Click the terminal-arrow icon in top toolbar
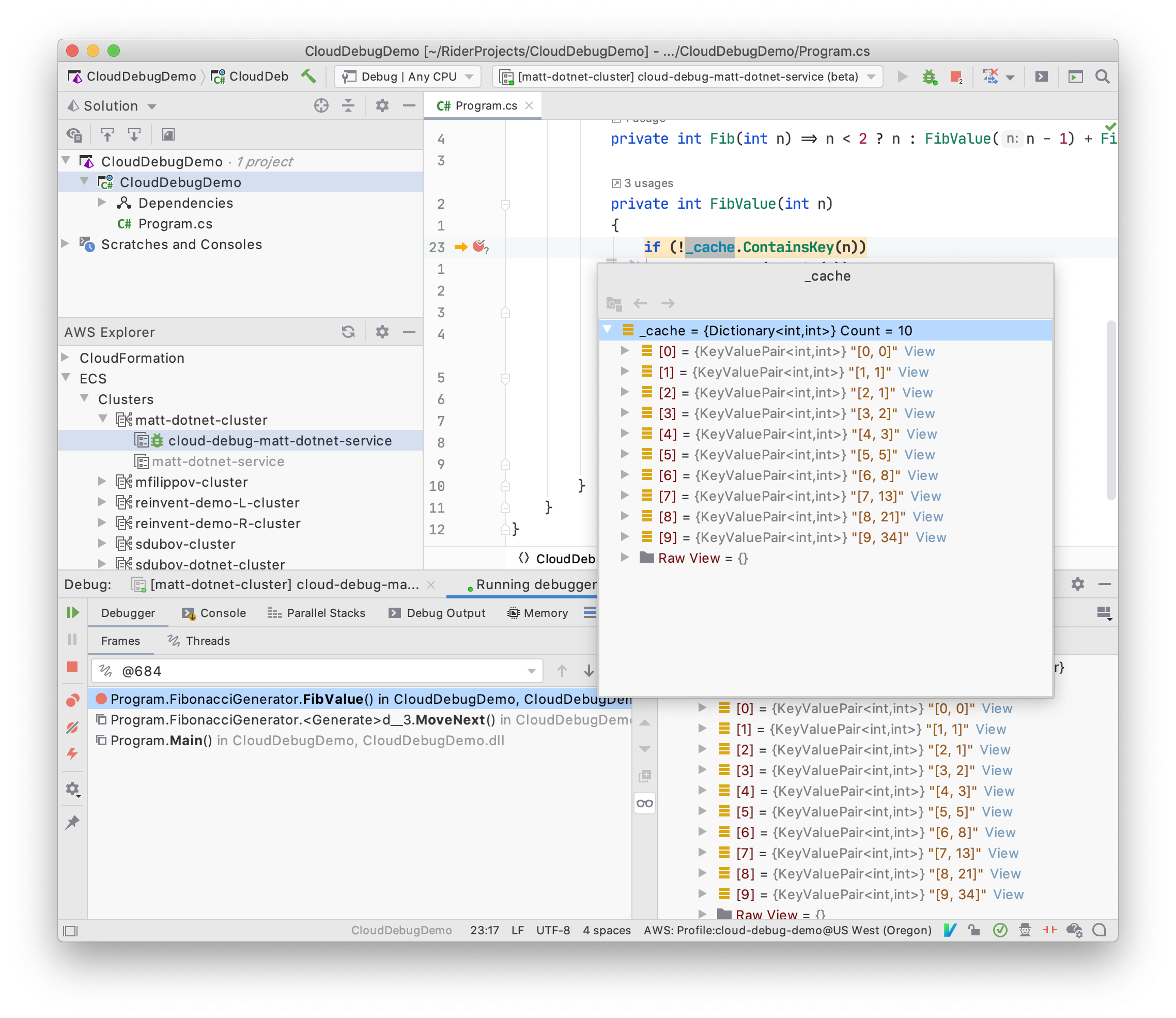This screenshot has height=1018, width=1176. click(1041, 76)
